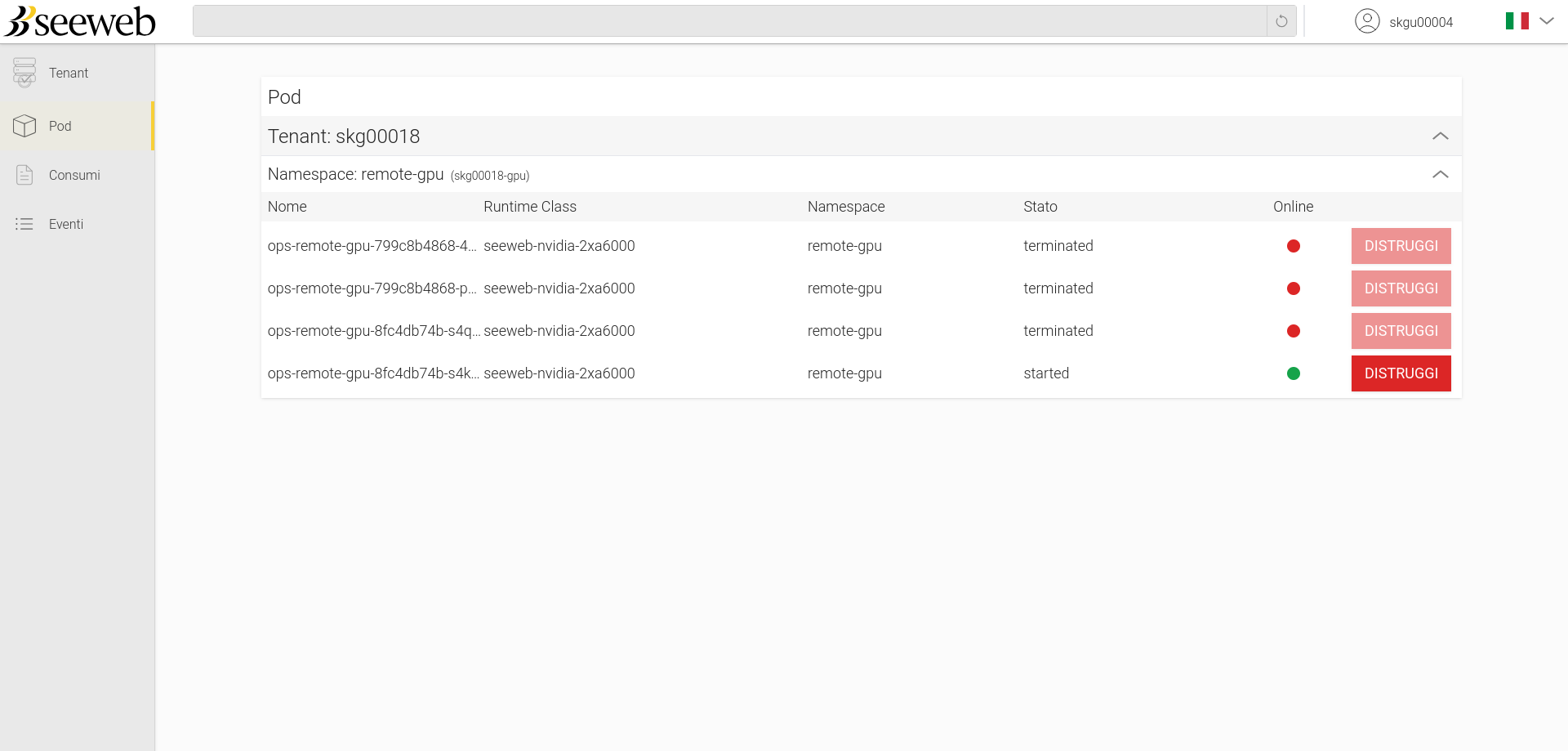Click the Online column header
Image resolution: width=1568 pixels, height=751 pixels.
click(1294, 207)
